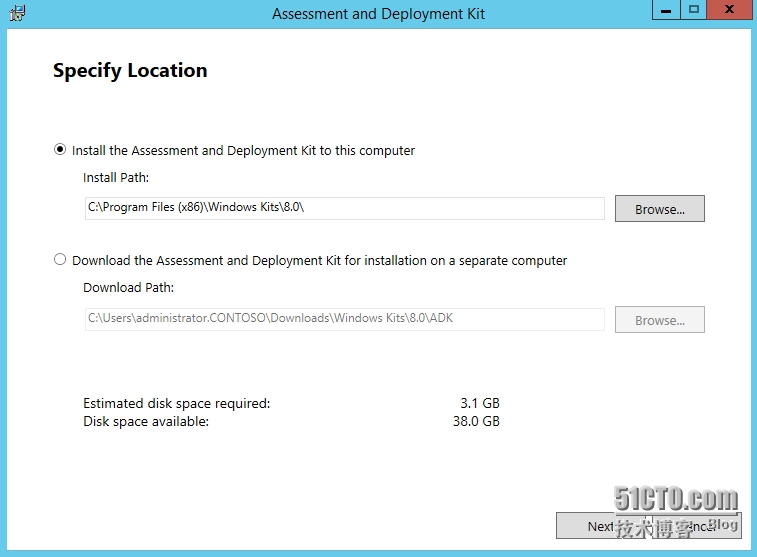Screen dimensions: 757x557
Task: Maximize the Assessment and Deployment Kit window
Action: (x=694, y=10)
